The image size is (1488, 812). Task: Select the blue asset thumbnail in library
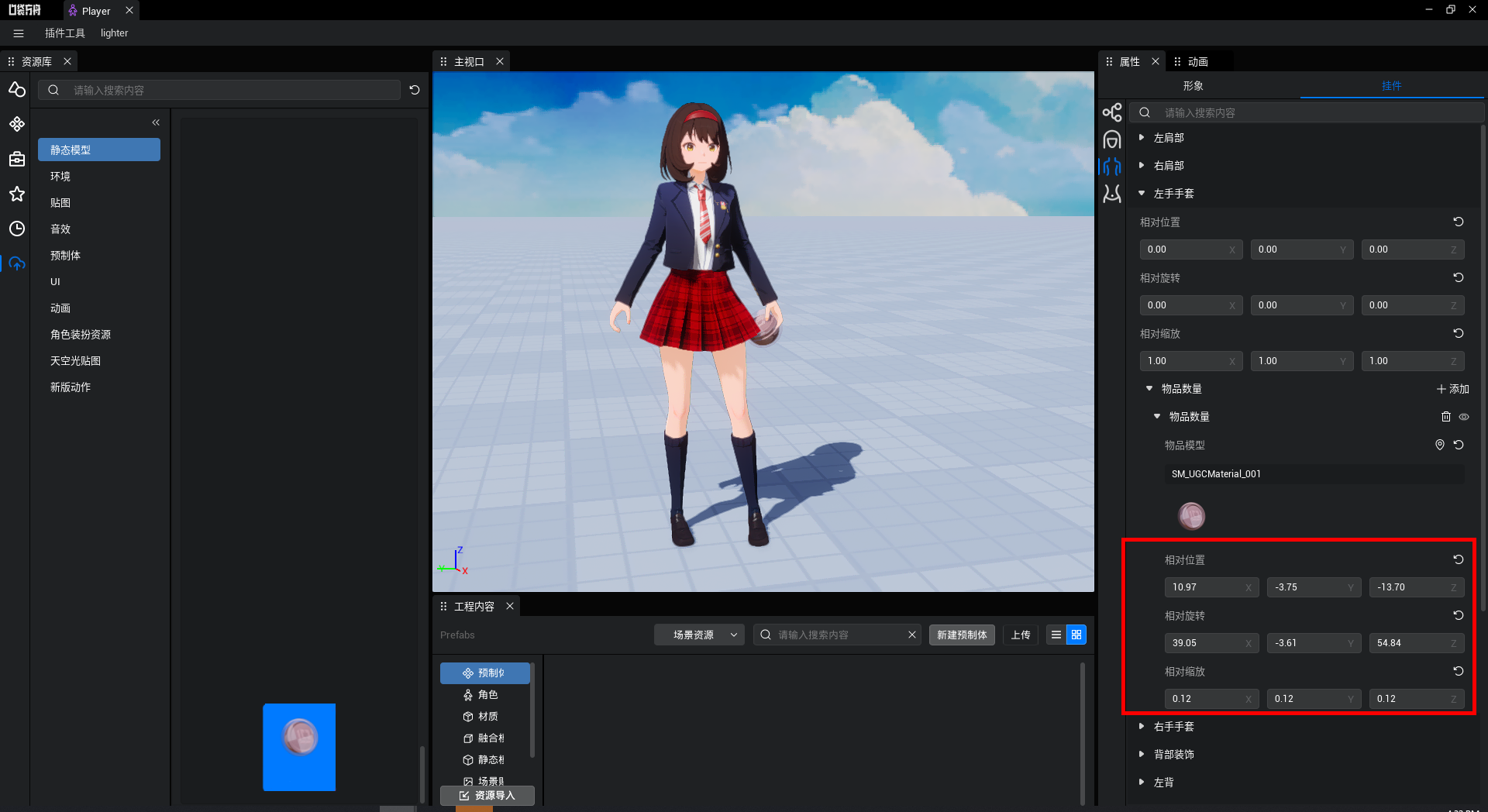click(x=299, y=747)
